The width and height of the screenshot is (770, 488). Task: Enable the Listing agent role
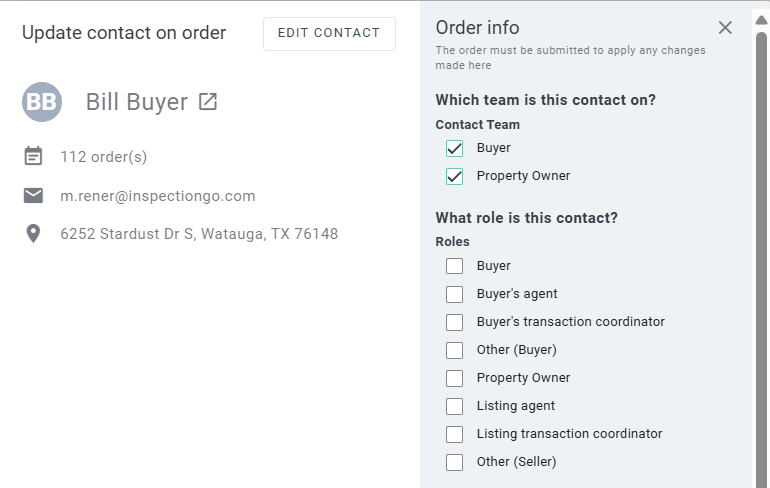point(455,406)
